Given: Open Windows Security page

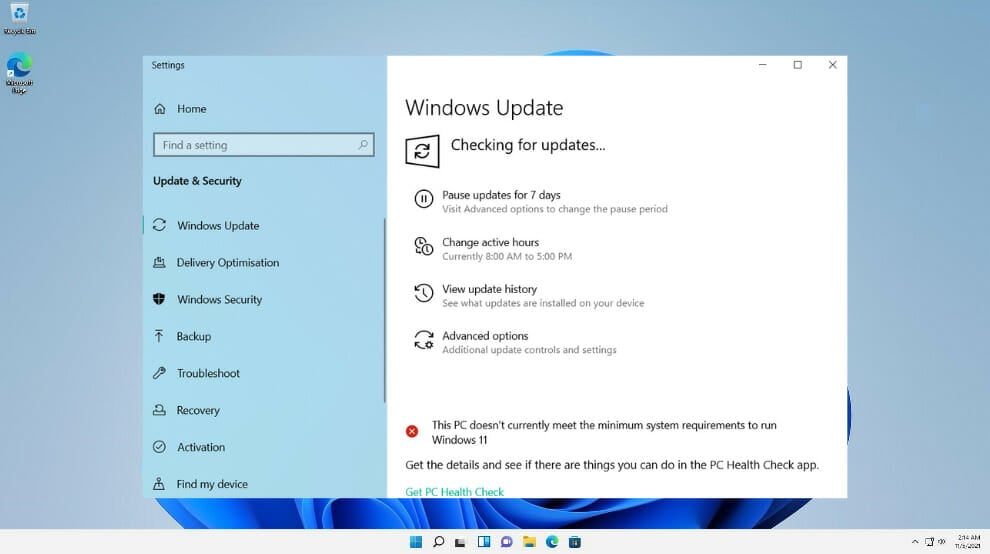Looking at the screenshot, I should (219, 299).
